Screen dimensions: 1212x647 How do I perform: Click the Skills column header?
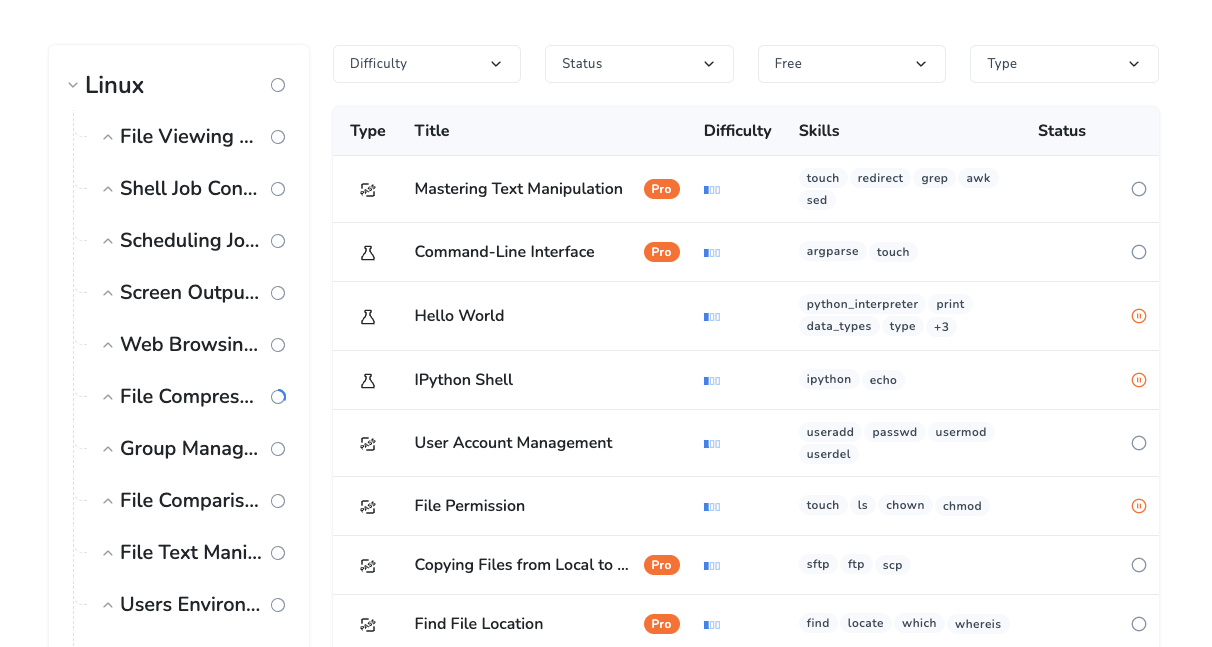819,131
